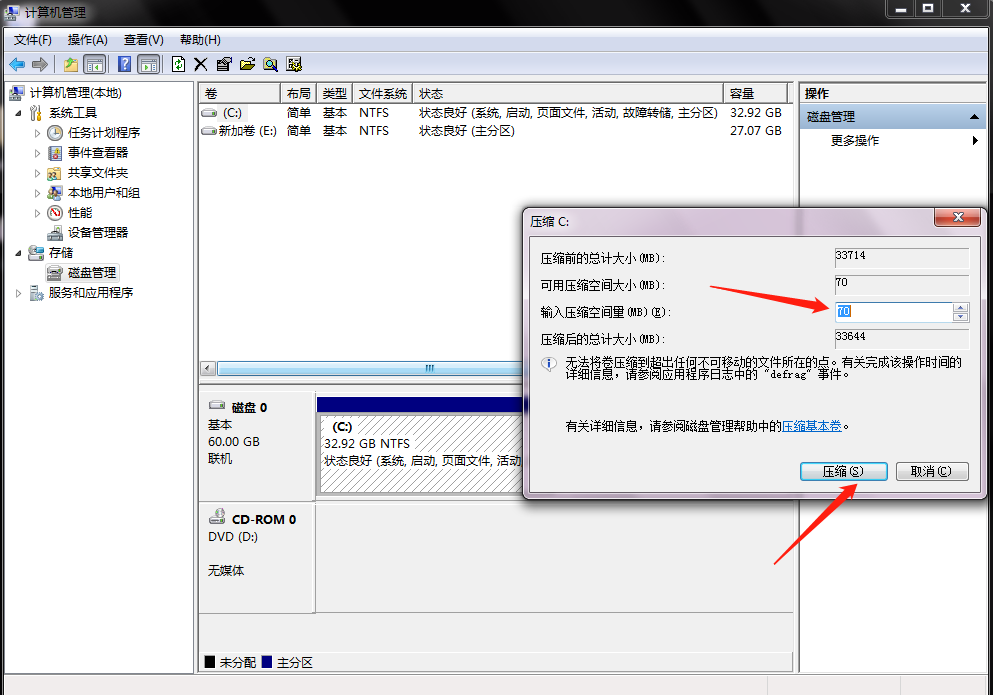The height and width of the screenshot is (695, 993).
Task: Click the Refresh toolbar icon
Action: pyautogui.click(x=177, y=64)
